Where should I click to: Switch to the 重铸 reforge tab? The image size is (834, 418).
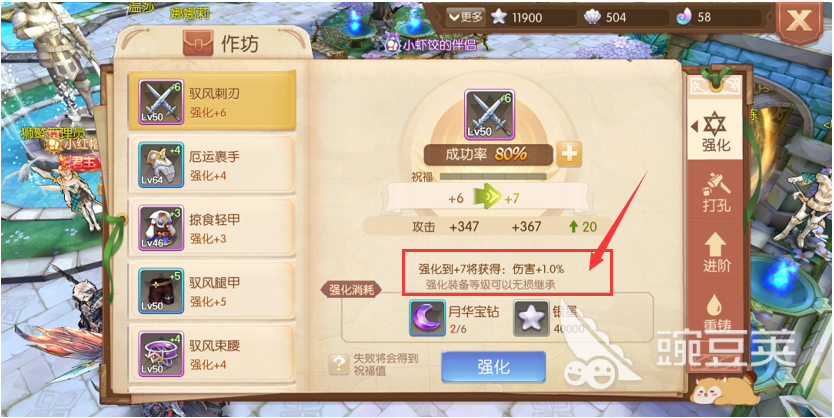pos(716,314)
